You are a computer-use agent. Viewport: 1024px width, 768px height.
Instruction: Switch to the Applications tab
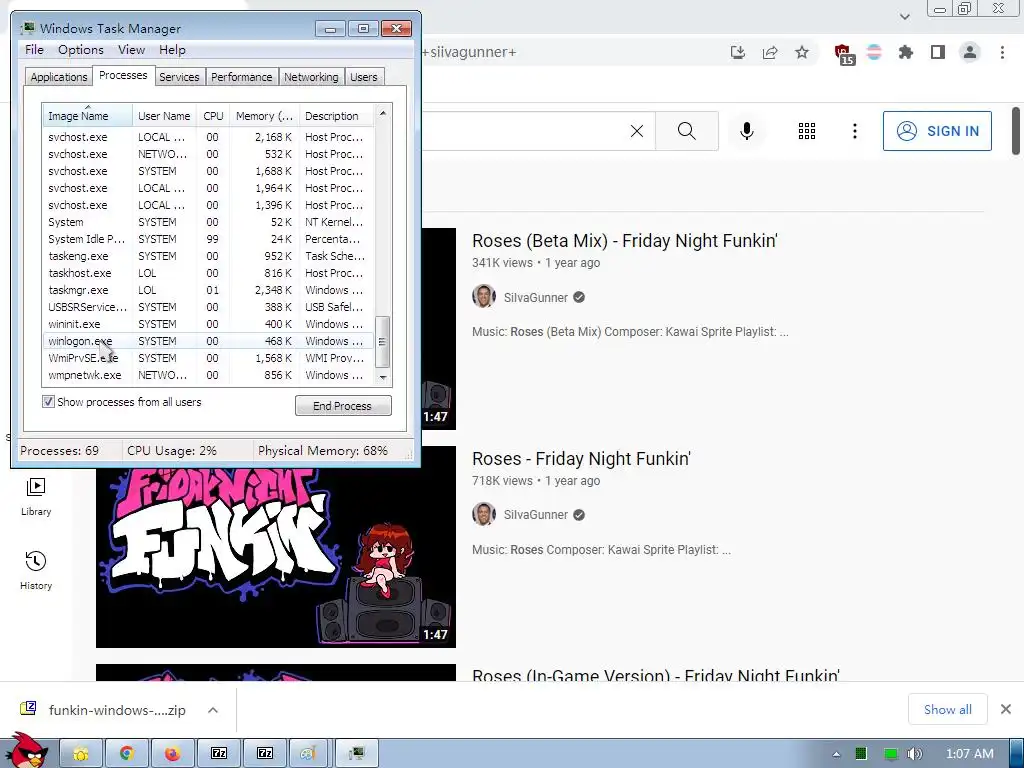pyautogui.click(x=59, y=77)
